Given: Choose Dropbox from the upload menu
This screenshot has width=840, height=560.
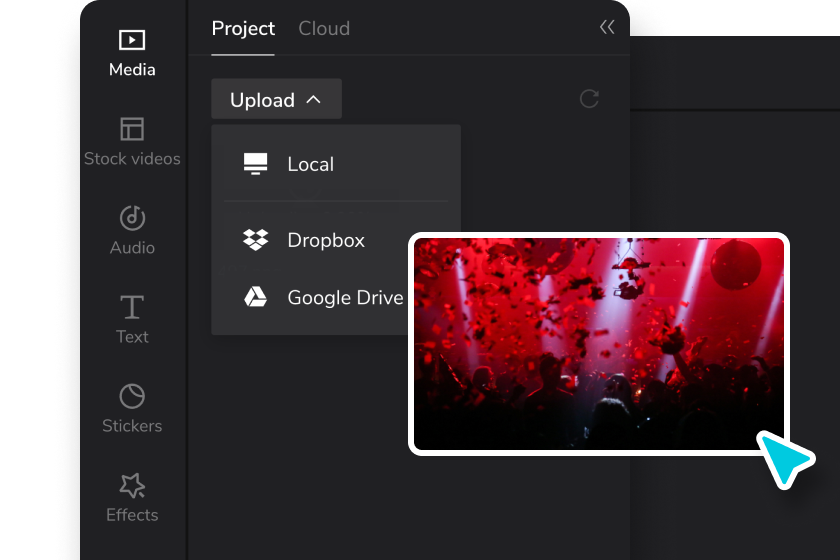Looking at the screenshot, I should click(326, 240).
